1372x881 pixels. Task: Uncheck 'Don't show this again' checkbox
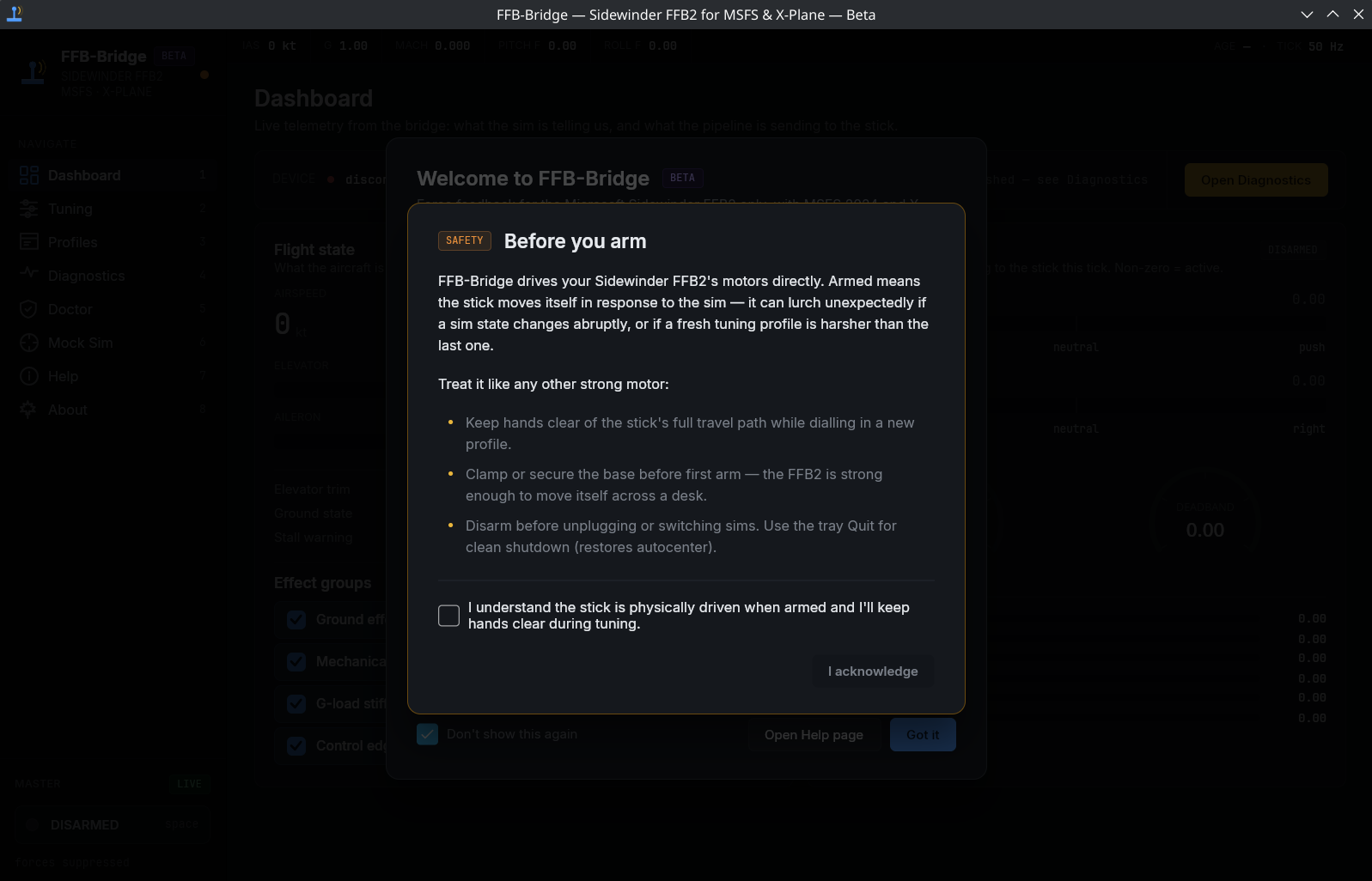click(x=427, y=734)
